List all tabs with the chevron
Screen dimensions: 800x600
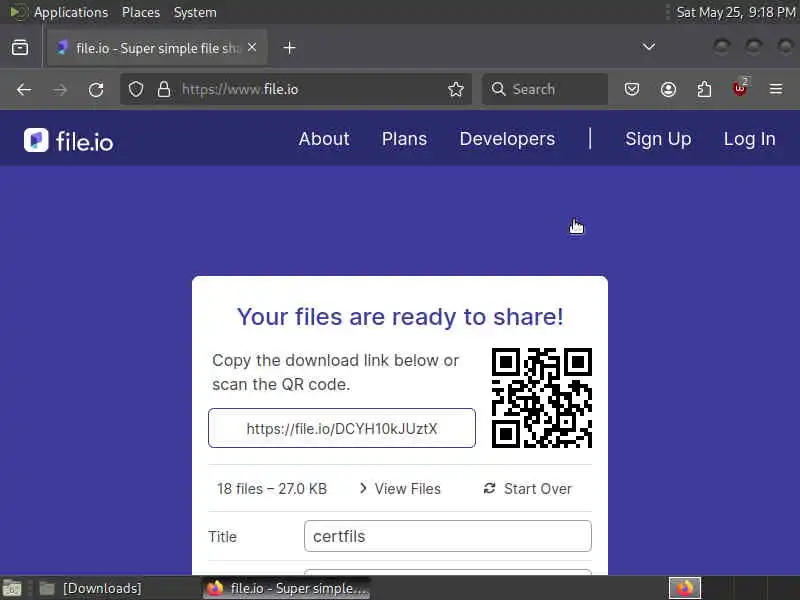click(x=648, y=47)
